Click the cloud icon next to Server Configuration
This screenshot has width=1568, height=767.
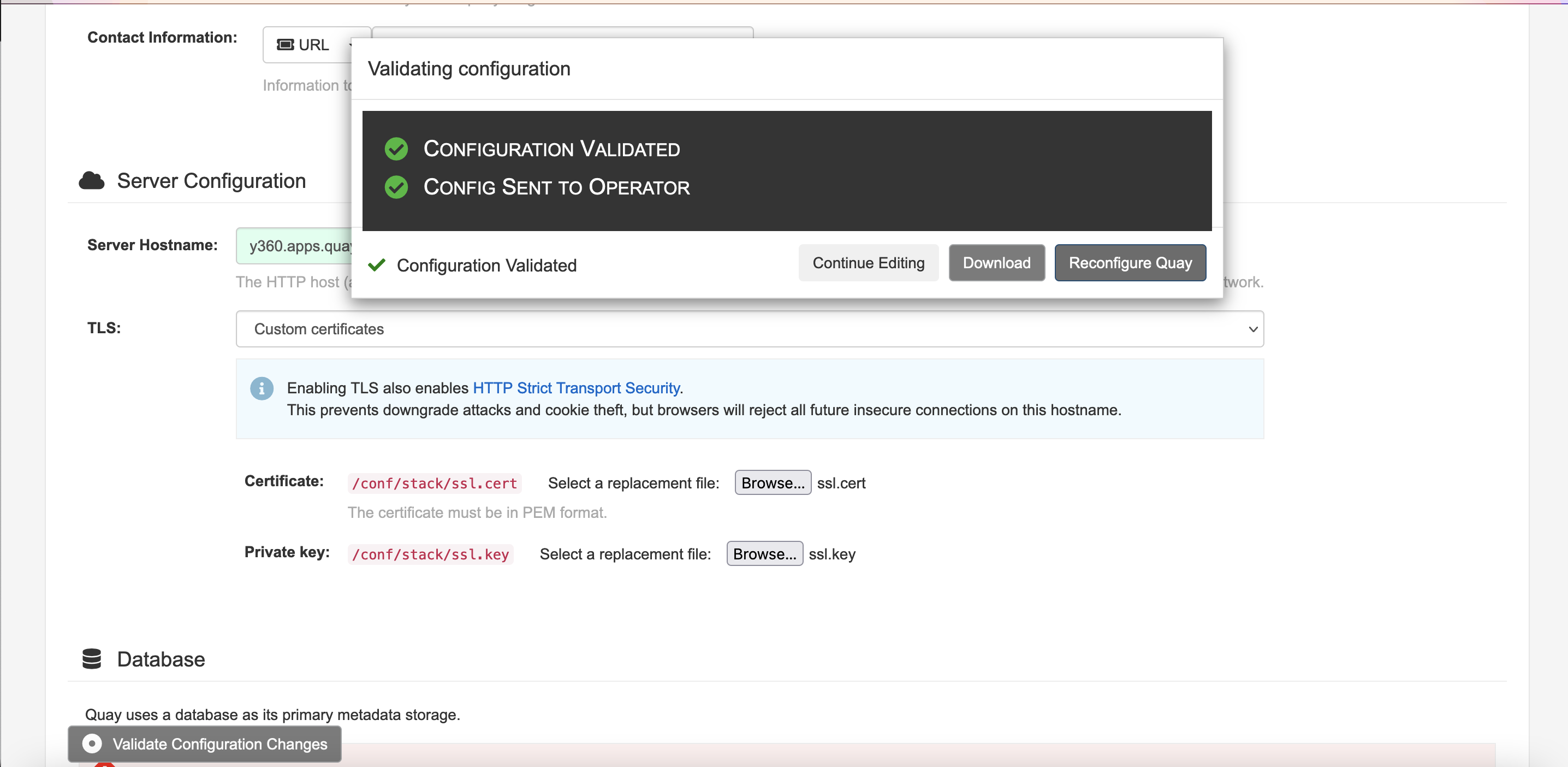point(92,181)
